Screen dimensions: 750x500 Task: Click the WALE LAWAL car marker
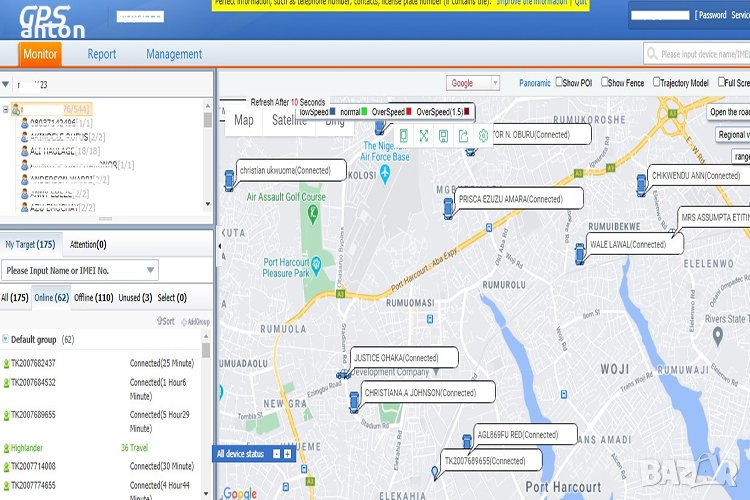[579, 253]
